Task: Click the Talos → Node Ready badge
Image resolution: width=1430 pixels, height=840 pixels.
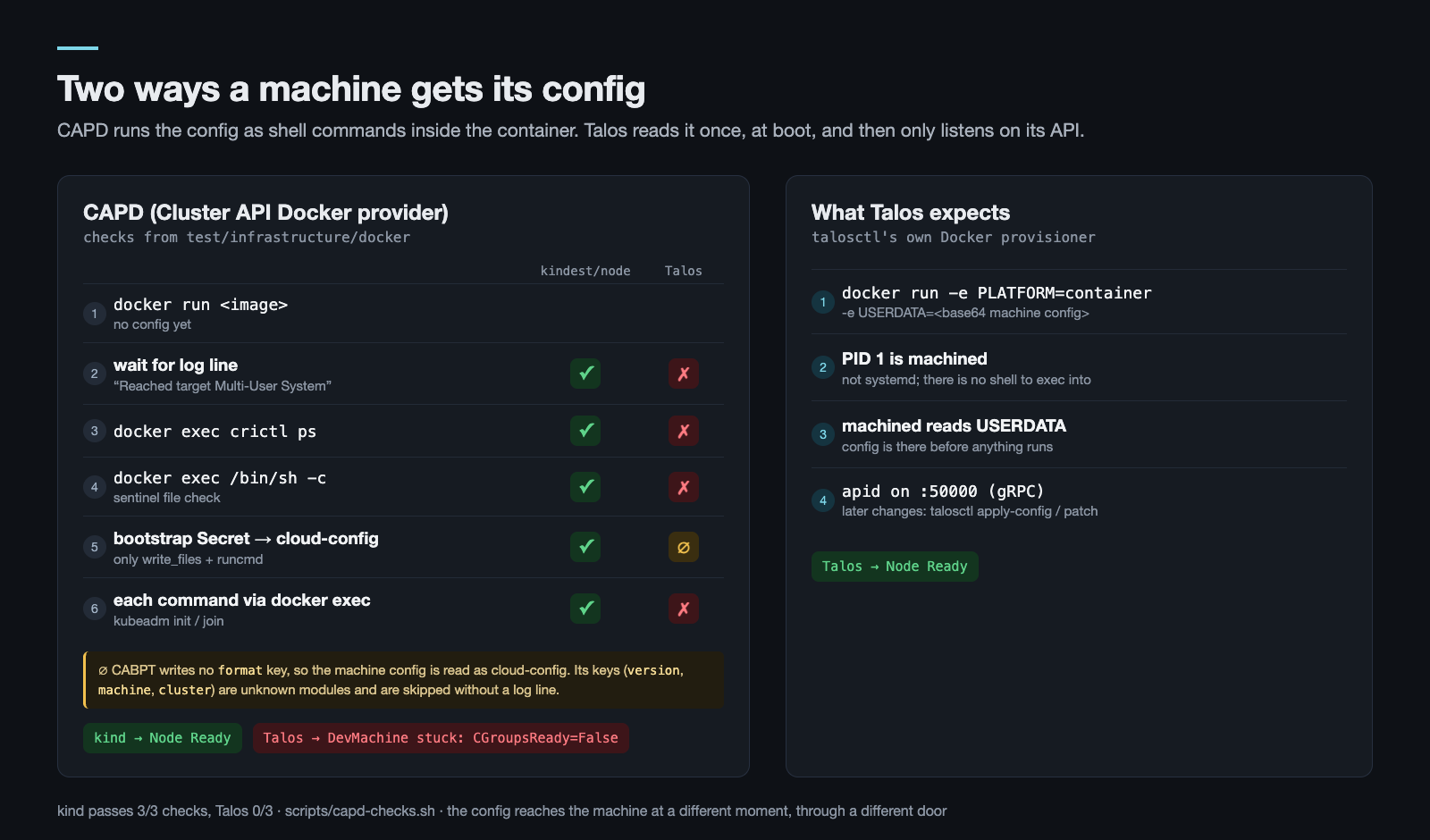Action: coord(895,567)
